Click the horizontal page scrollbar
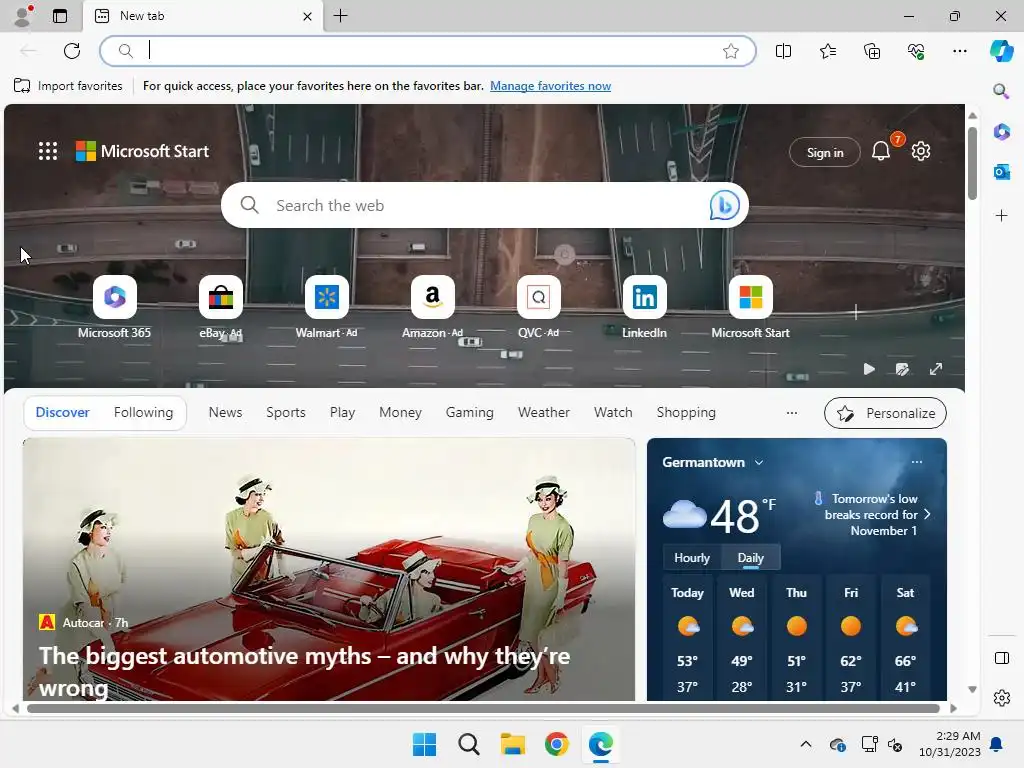Image resolution: width=1024 pixels, height=768 pixels. pyautogui.click(x=483, y=709)
